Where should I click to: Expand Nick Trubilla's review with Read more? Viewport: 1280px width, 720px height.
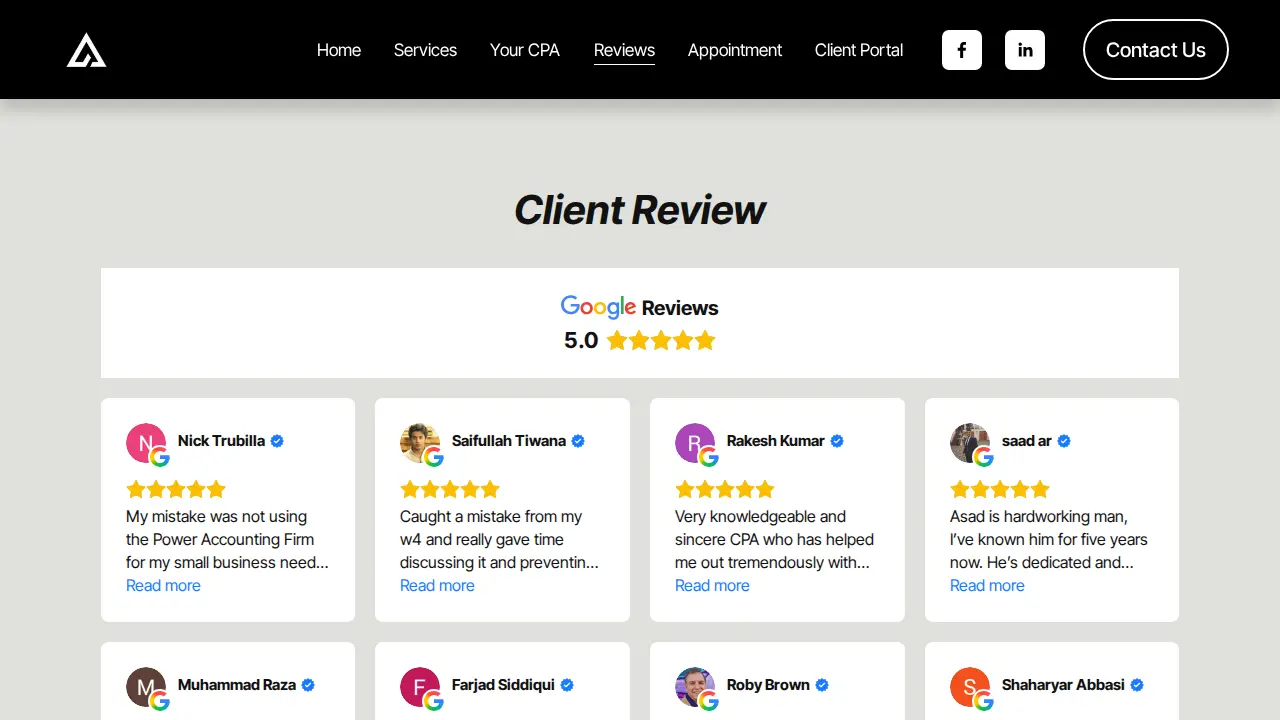(x=163, y=586)
